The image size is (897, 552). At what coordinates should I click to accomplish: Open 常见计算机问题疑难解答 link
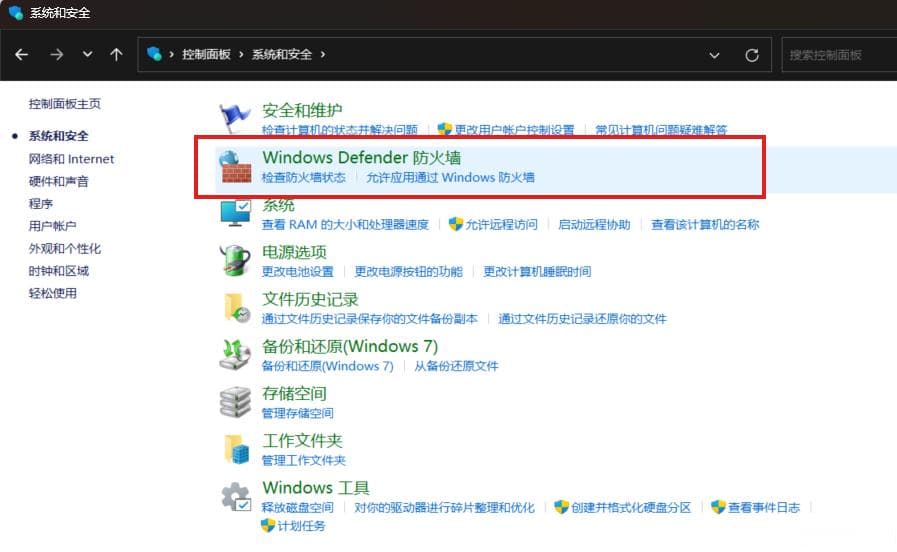pyautogui.click(x=661, y=130)
